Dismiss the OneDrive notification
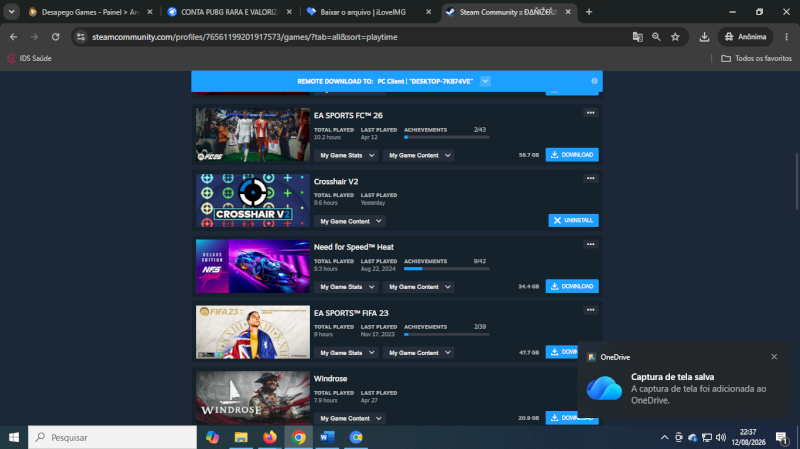 coord(774,357)
